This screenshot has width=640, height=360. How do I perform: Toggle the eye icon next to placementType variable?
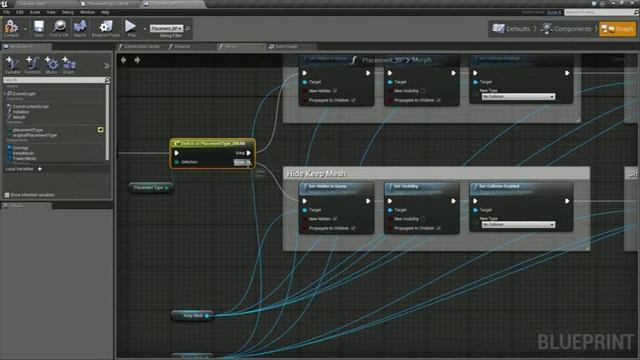coord(100,130)
